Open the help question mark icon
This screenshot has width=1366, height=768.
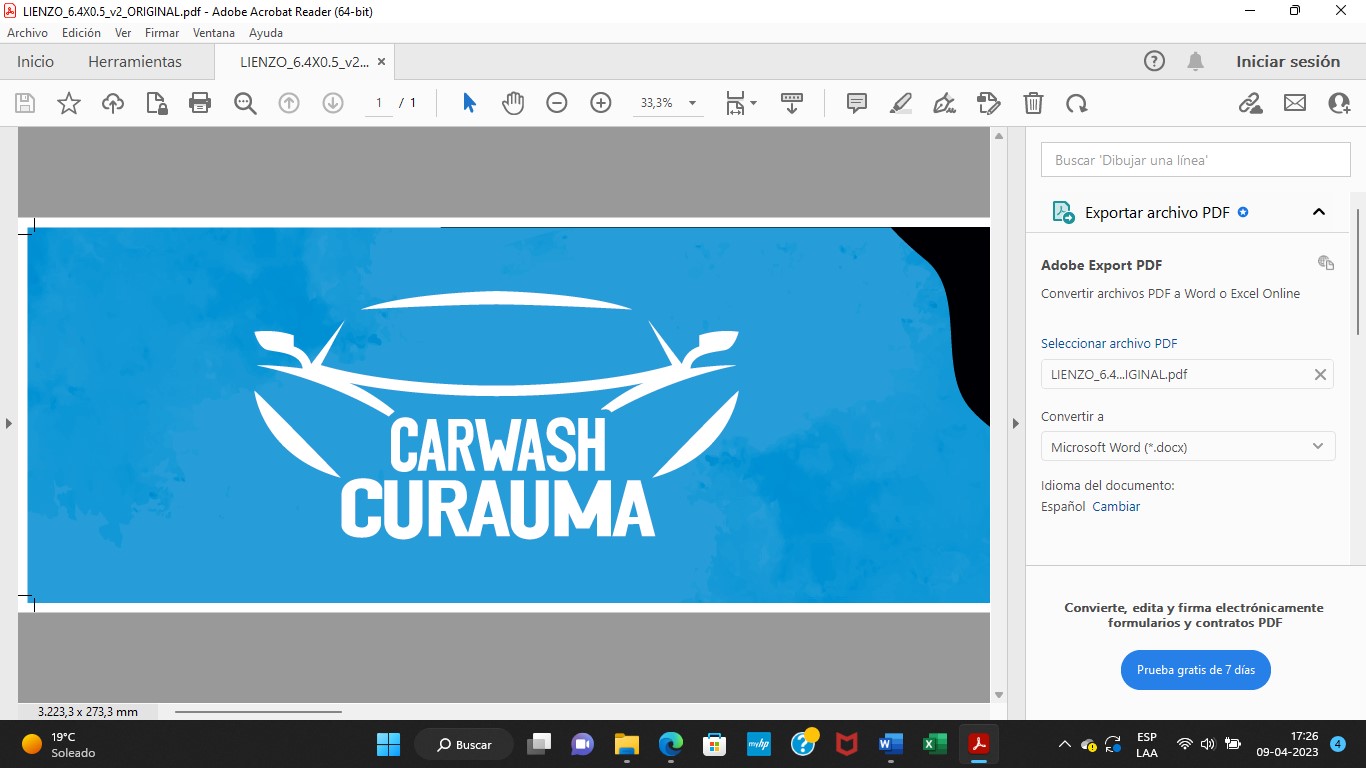[x=1154, y=61]
